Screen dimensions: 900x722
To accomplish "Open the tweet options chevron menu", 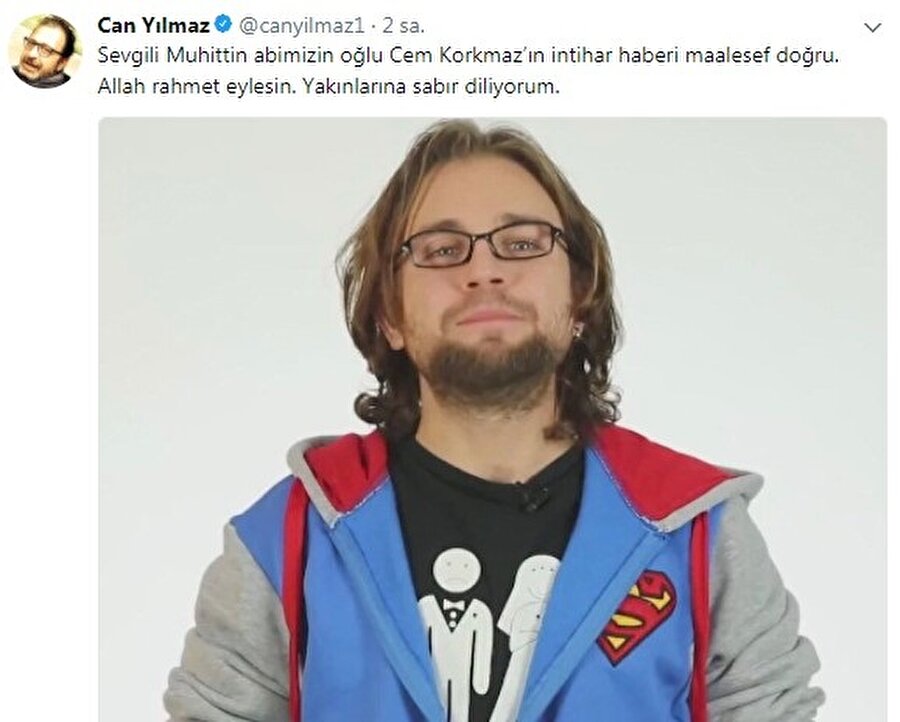I will pyautogui.click(x=872, y=28).
